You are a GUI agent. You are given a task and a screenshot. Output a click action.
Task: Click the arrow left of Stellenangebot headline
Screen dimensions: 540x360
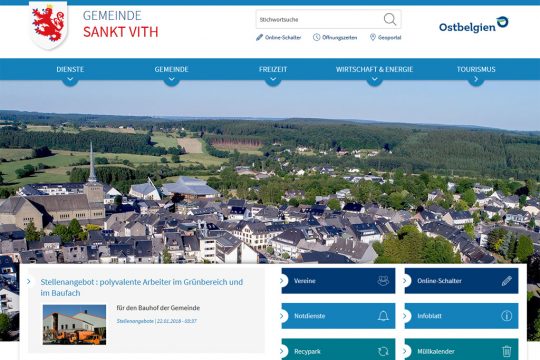[29, 281]
